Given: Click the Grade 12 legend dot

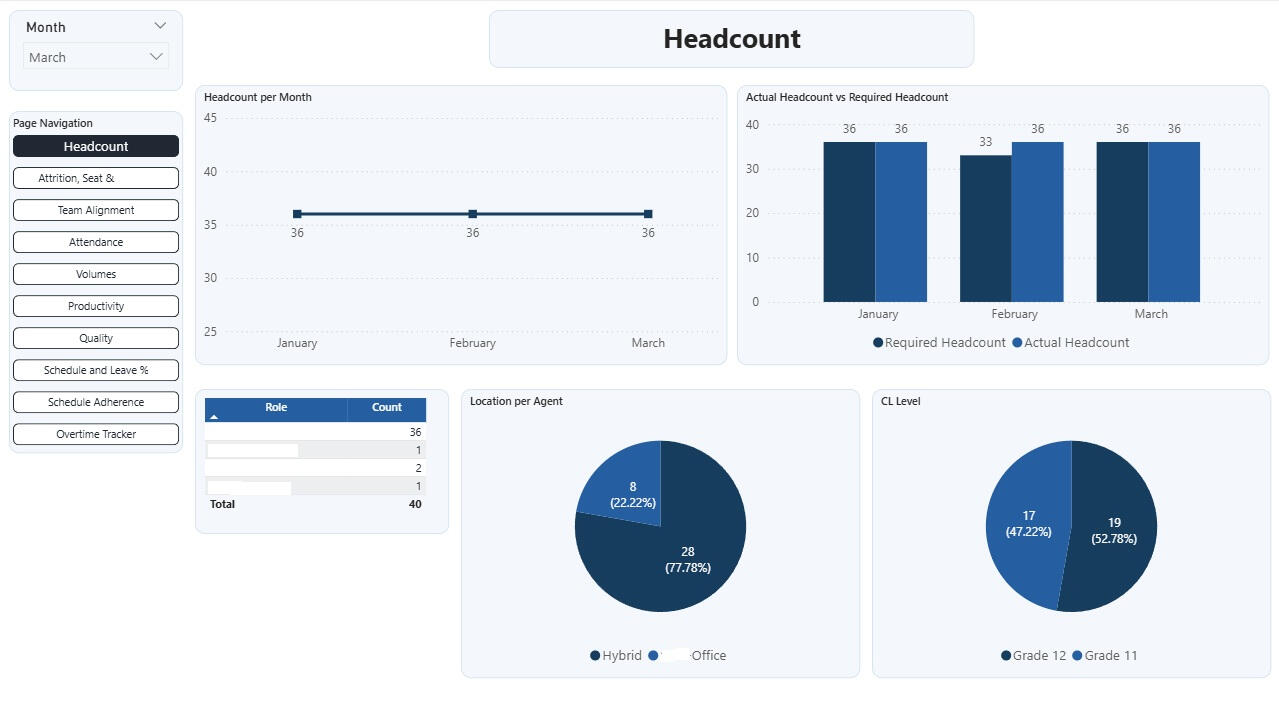Looking at the screenshot, I should click(x=1006, y=656).
